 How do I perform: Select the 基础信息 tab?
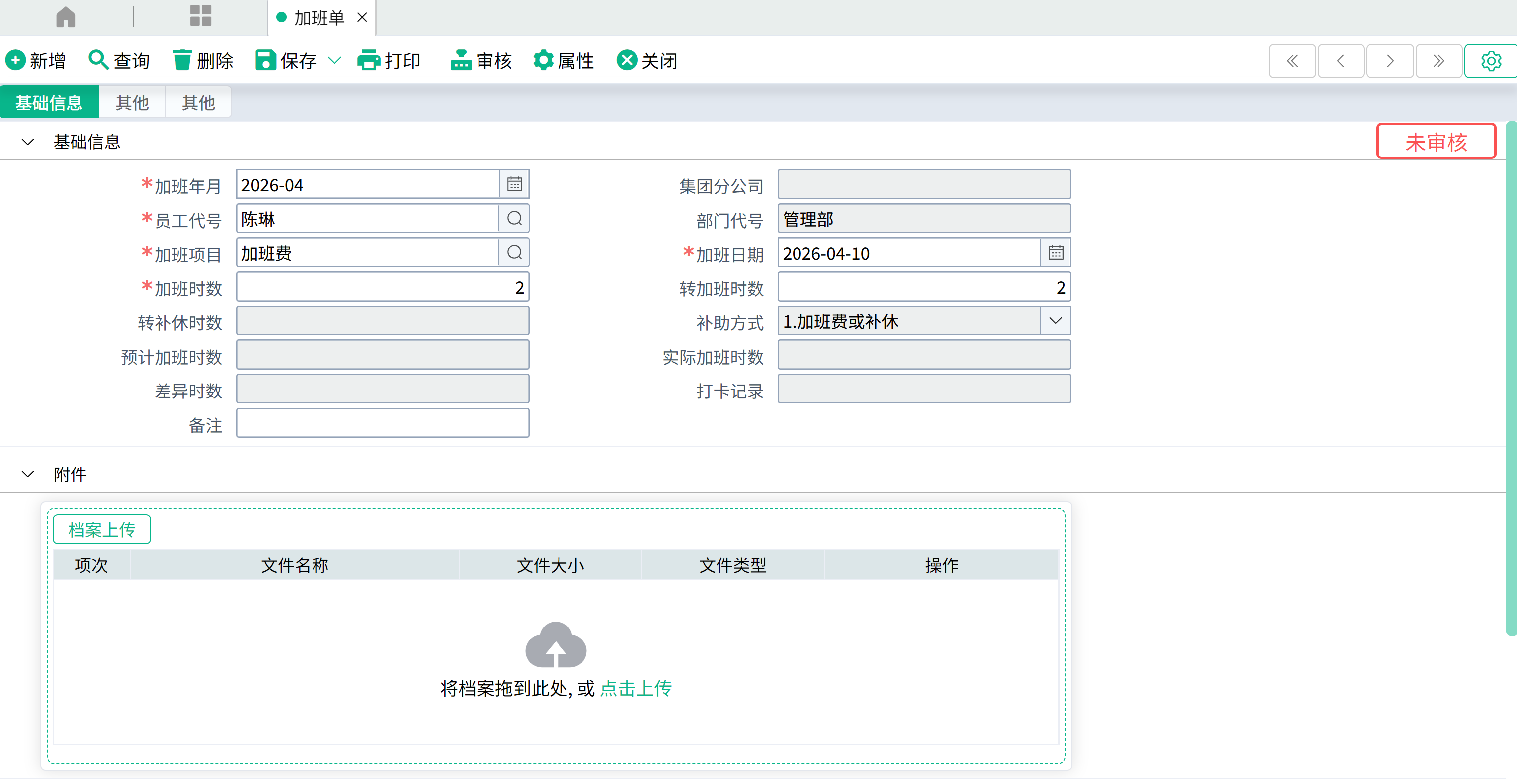click(x=49, y=102)
